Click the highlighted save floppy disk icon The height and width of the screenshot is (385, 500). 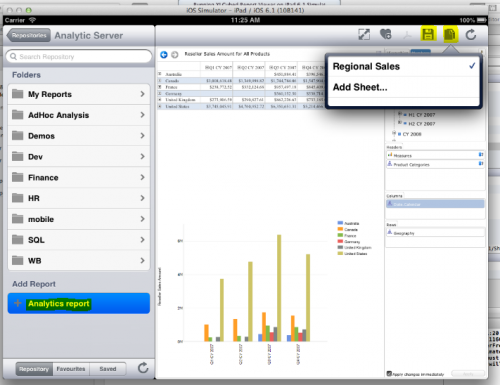(x=428, y=34)
